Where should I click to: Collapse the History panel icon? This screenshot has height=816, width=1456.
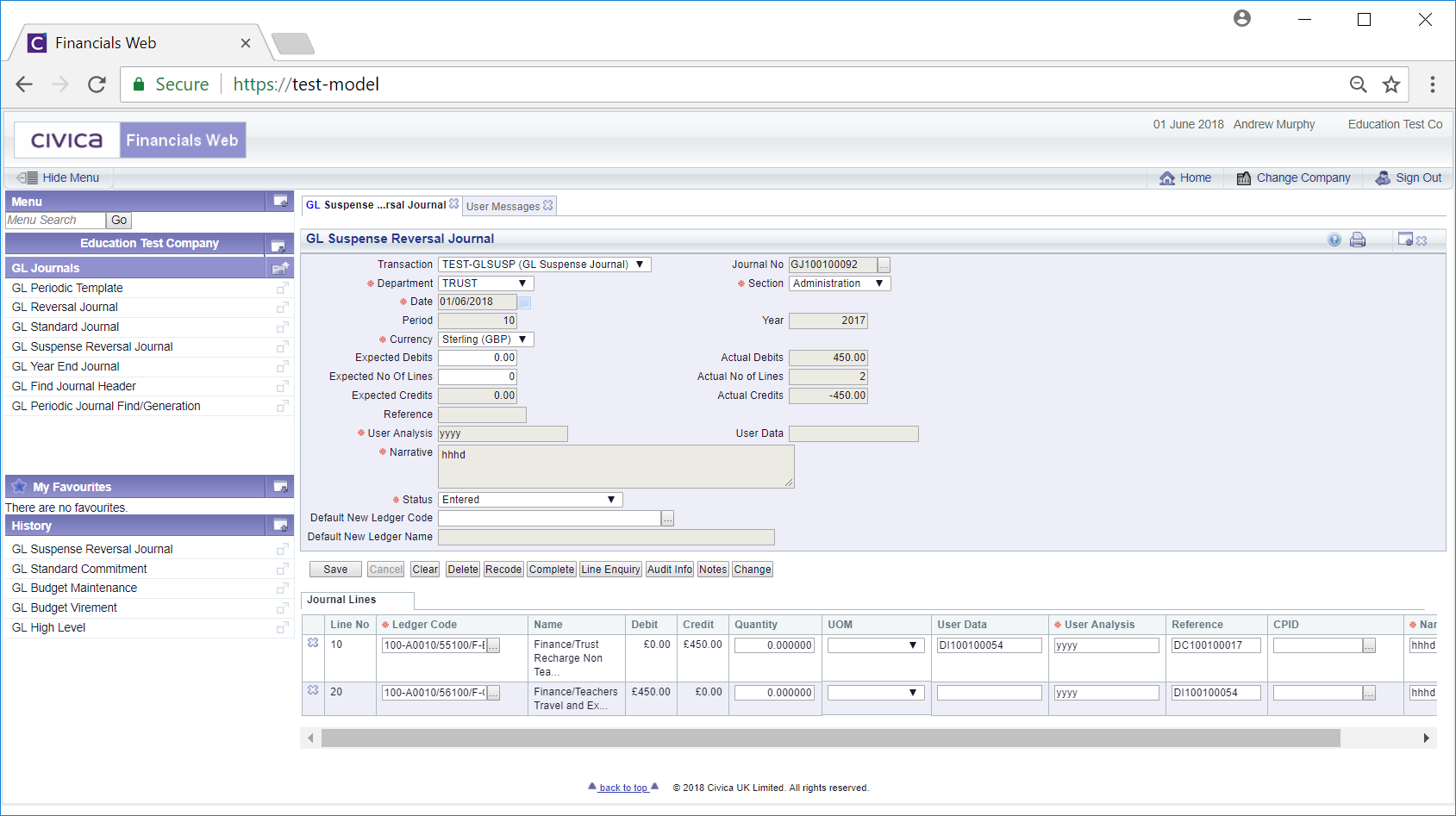pyautogui.click(x=280, y=525)
